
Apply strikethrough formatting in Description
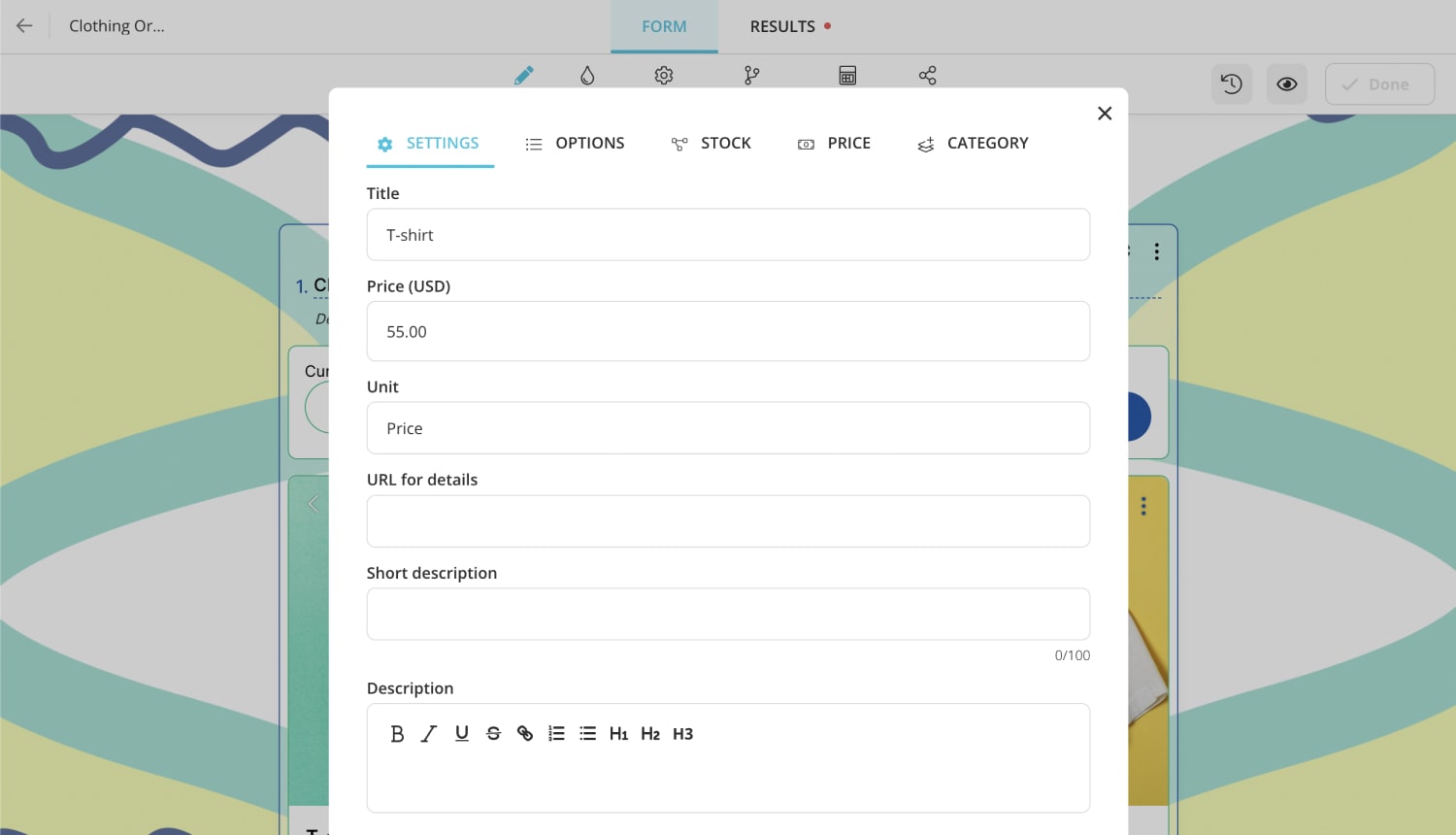(493, 733)
